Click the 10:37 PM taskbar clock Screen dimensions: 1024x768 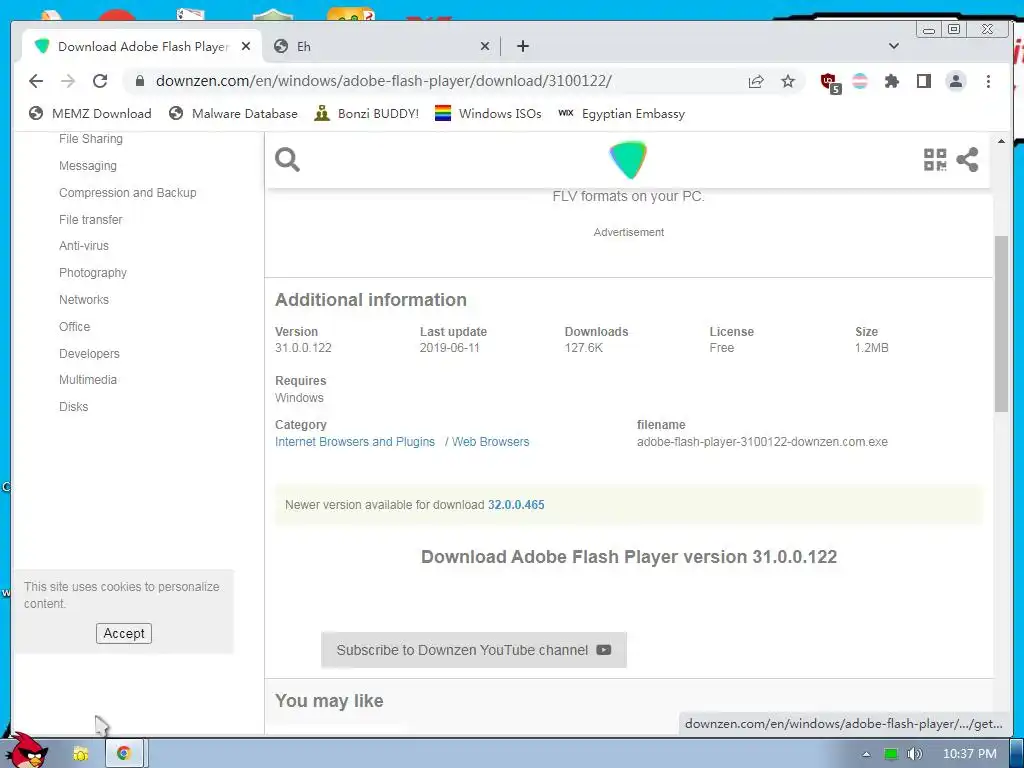point(970,754)
